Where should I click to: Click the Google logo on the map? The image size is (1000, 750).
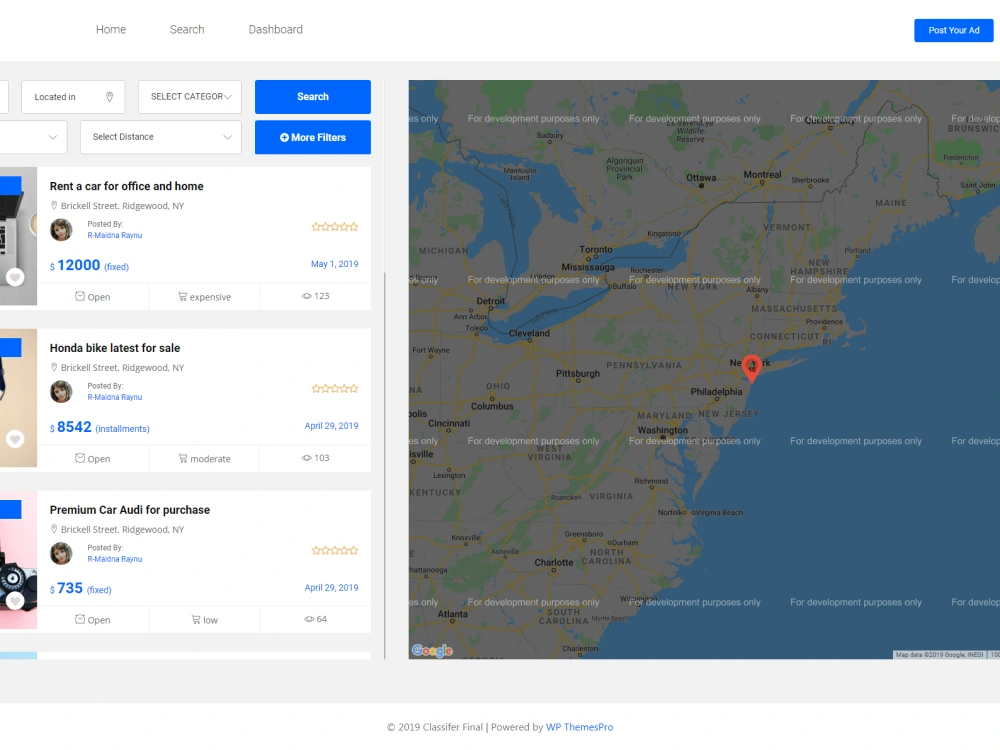[432, 651]
